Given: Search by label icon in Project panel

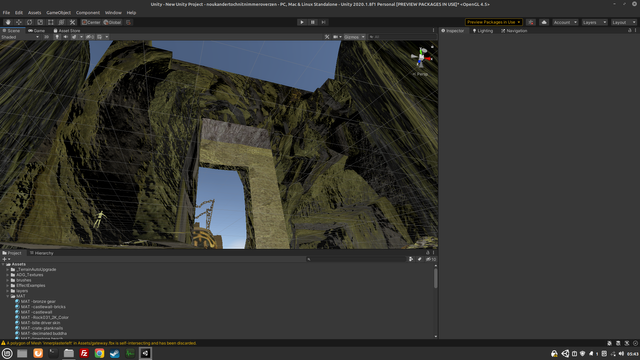Looking at the screenshot, I should coord(420,259).
